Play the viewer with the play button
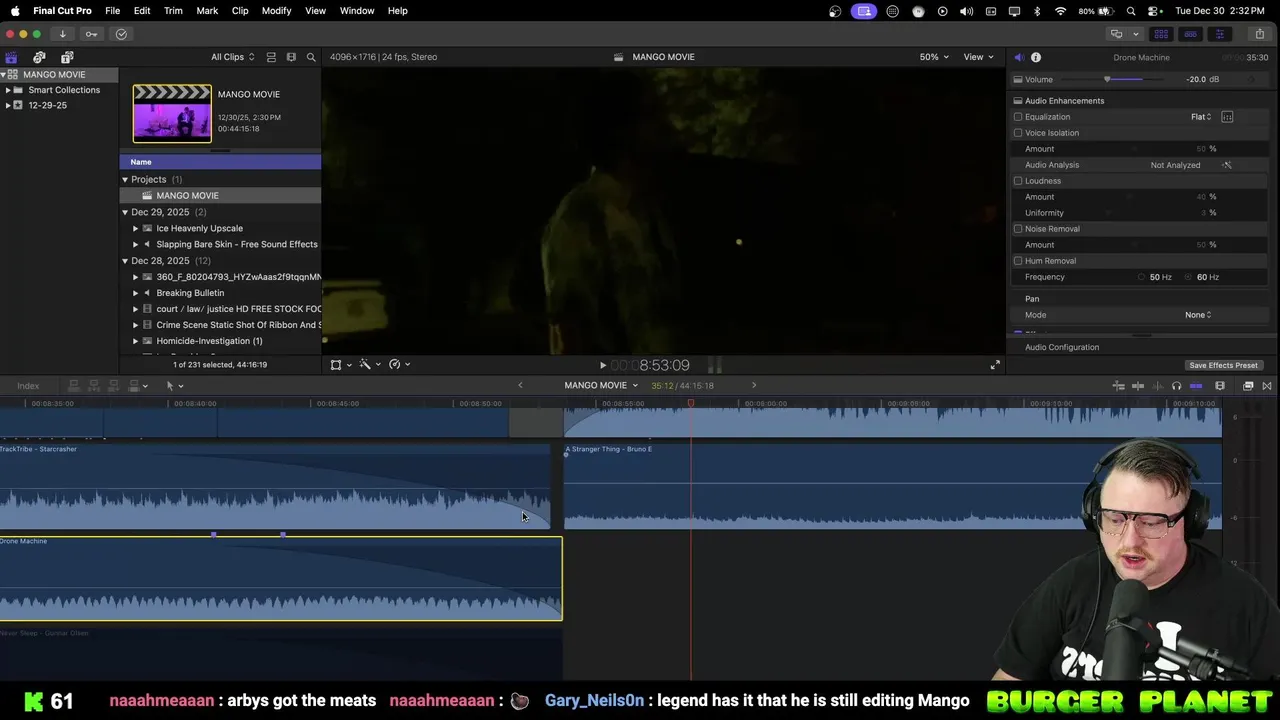This screenshot has width=1280, height=720. [x=602, y=365]
